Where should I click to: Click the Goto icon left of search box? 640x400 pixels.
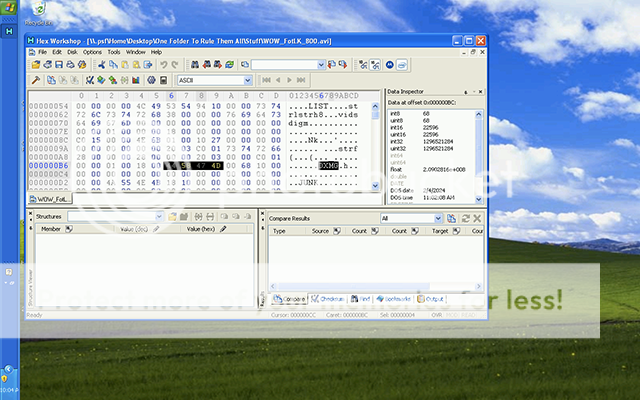pyautogui.click(x=244, y=64)
